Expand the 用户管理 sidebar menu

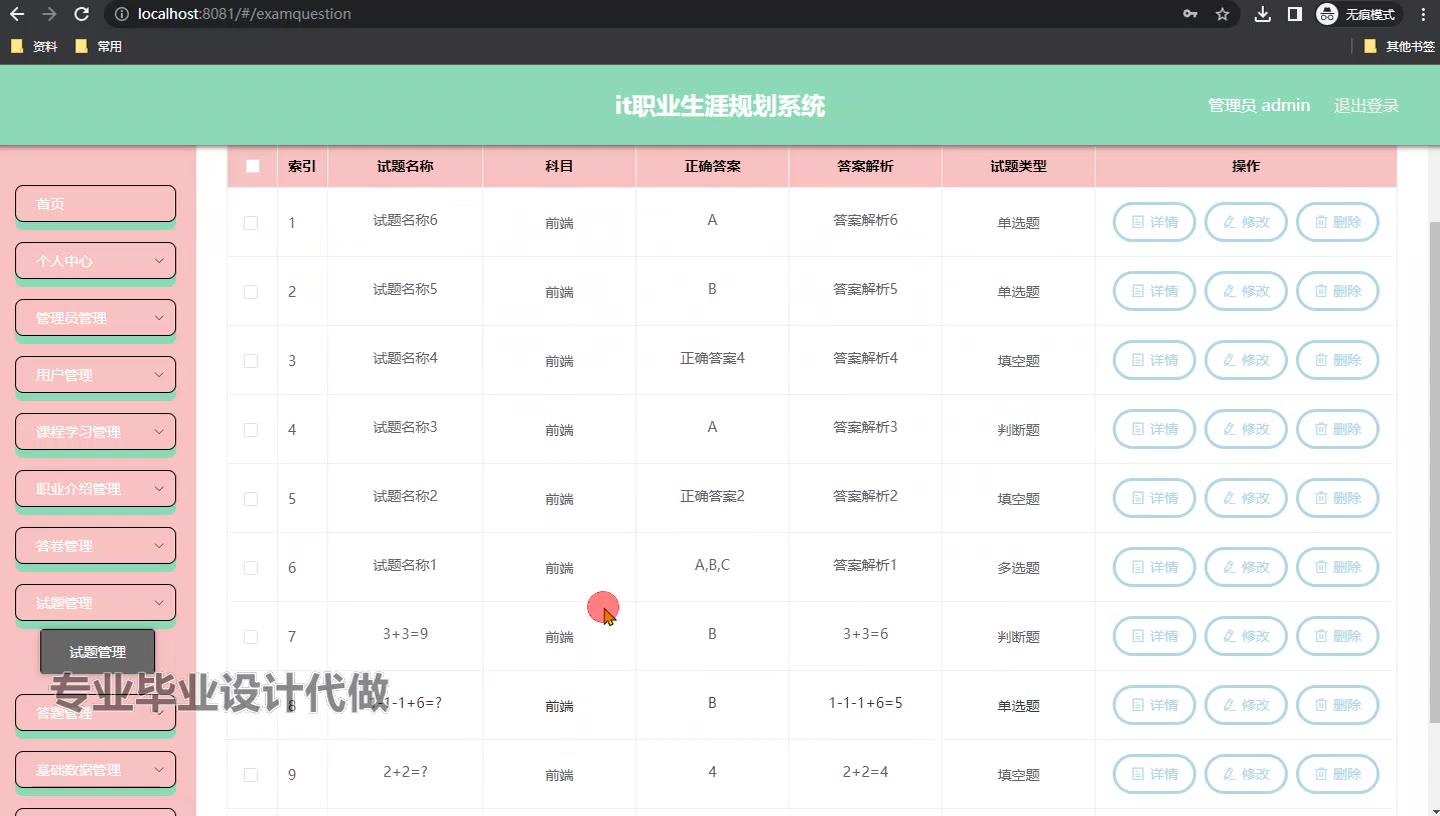96,375
